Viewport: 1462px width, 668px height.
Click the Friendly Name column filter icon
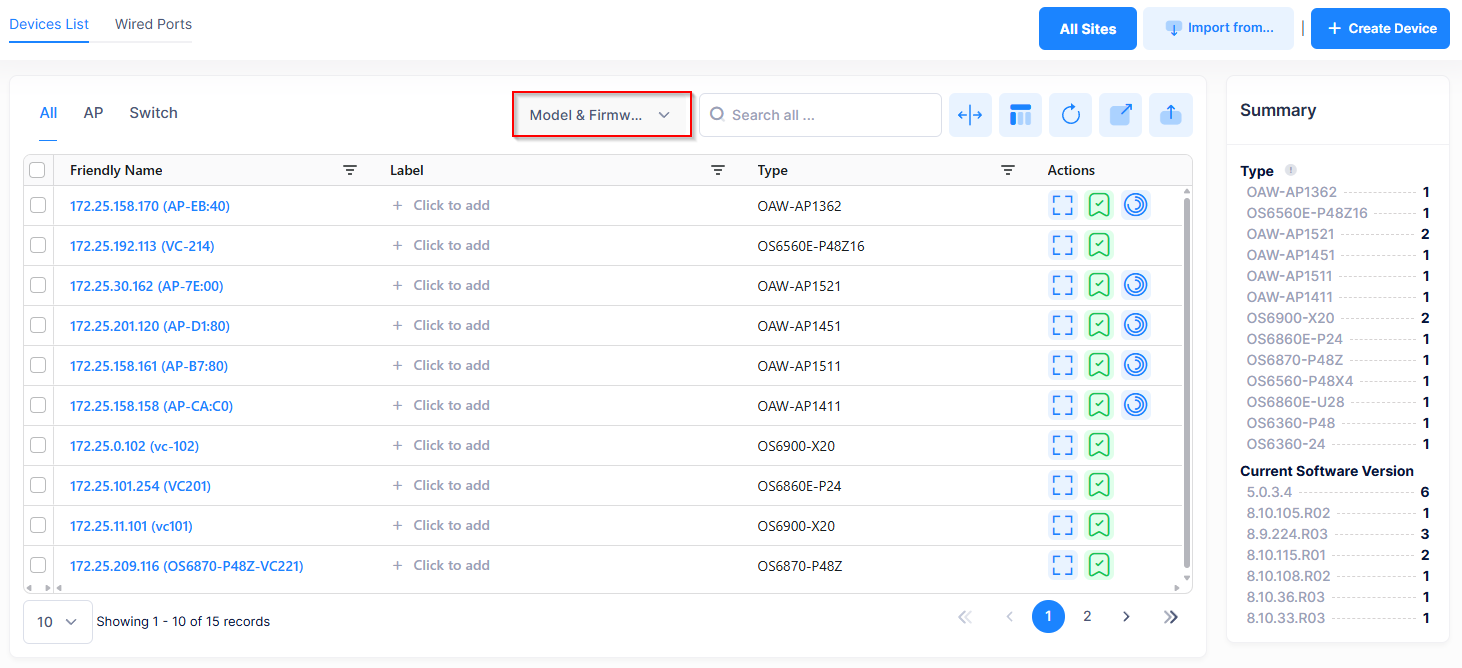[350, 171]
